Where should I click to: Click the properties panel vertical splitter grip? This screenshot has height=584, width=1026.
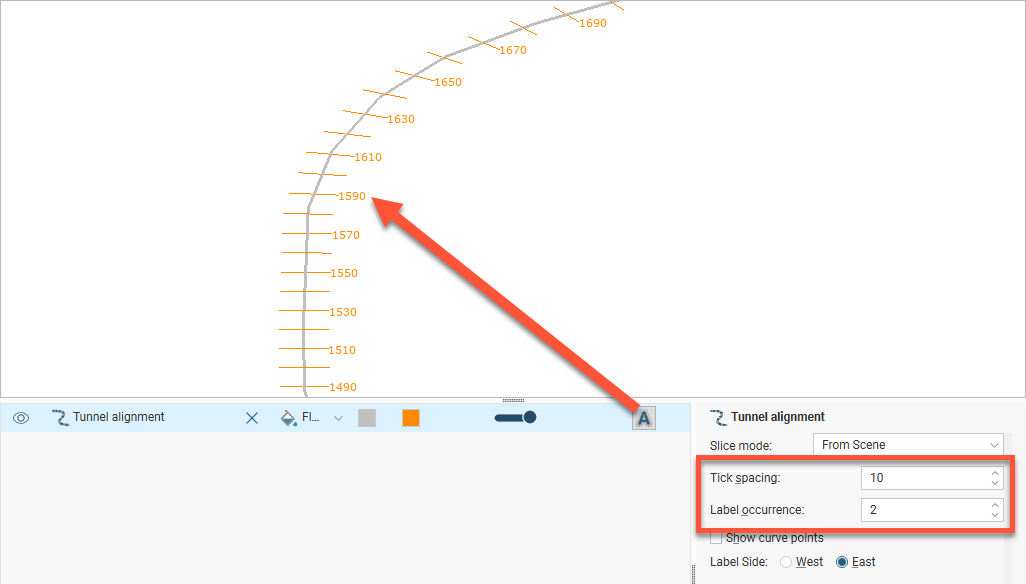point(693,574)
